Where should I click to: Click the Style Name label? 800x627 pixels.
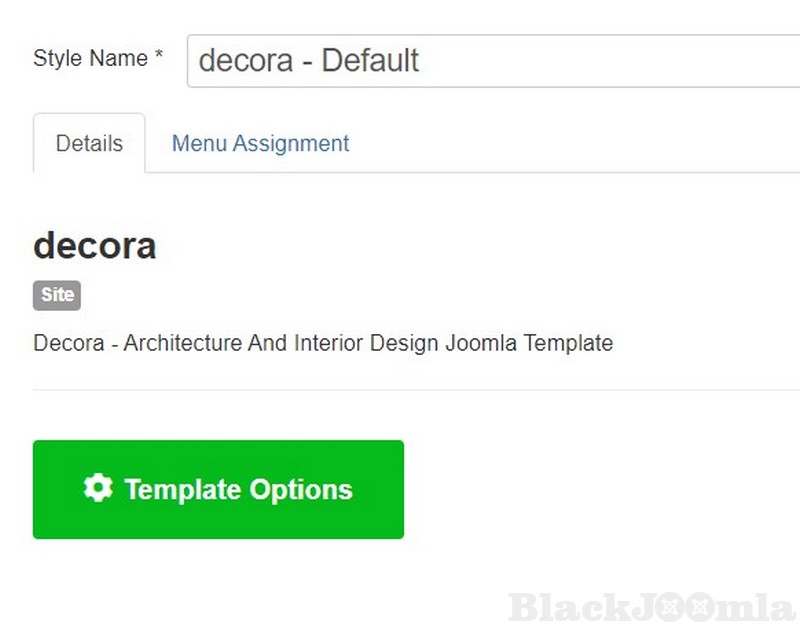click(90, 58)
